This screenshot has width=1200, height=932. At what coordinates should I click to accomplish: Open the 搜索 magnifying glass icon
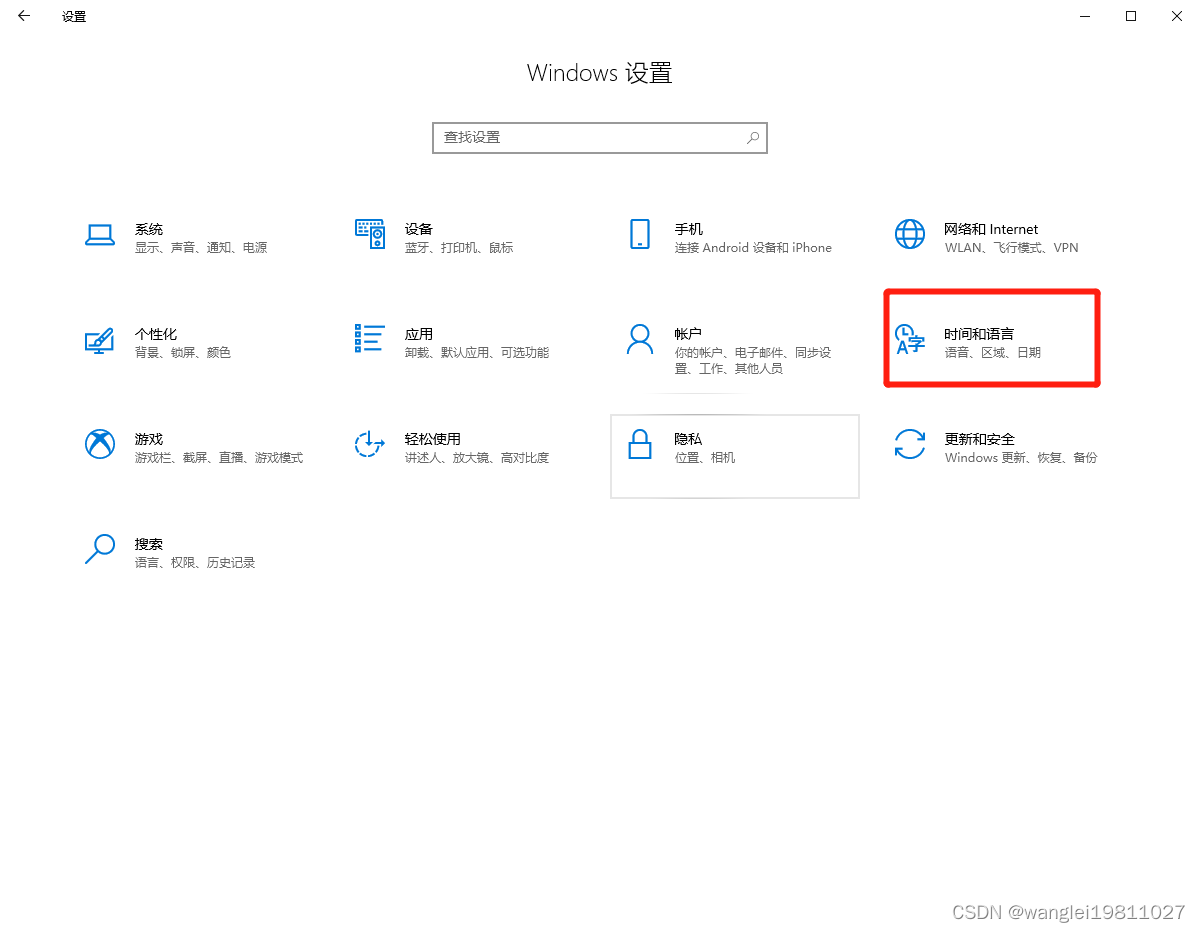coord(100,549)
